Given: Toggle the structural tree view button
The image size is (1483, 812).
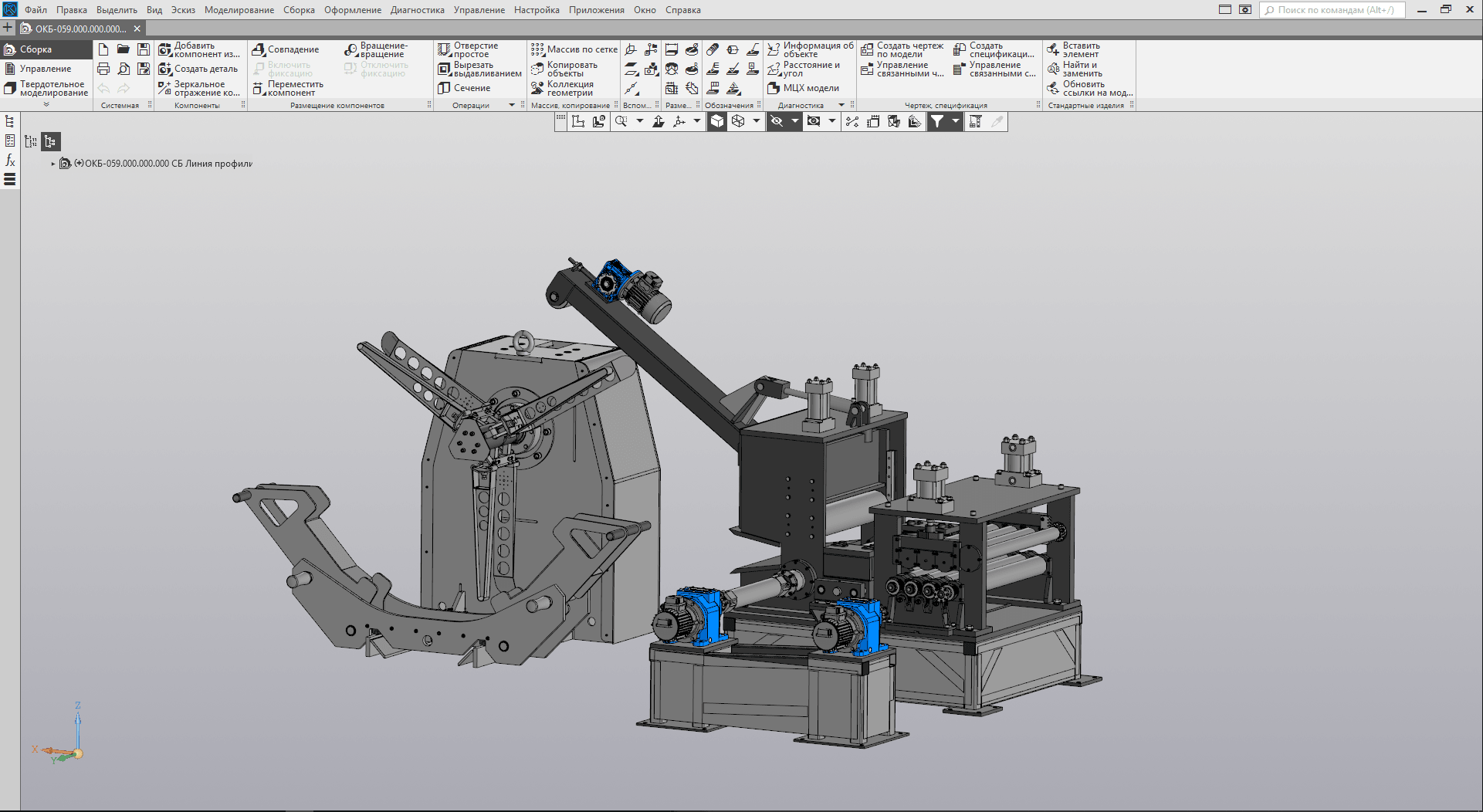Looking at the screenshot, I should tap(50, 141).
